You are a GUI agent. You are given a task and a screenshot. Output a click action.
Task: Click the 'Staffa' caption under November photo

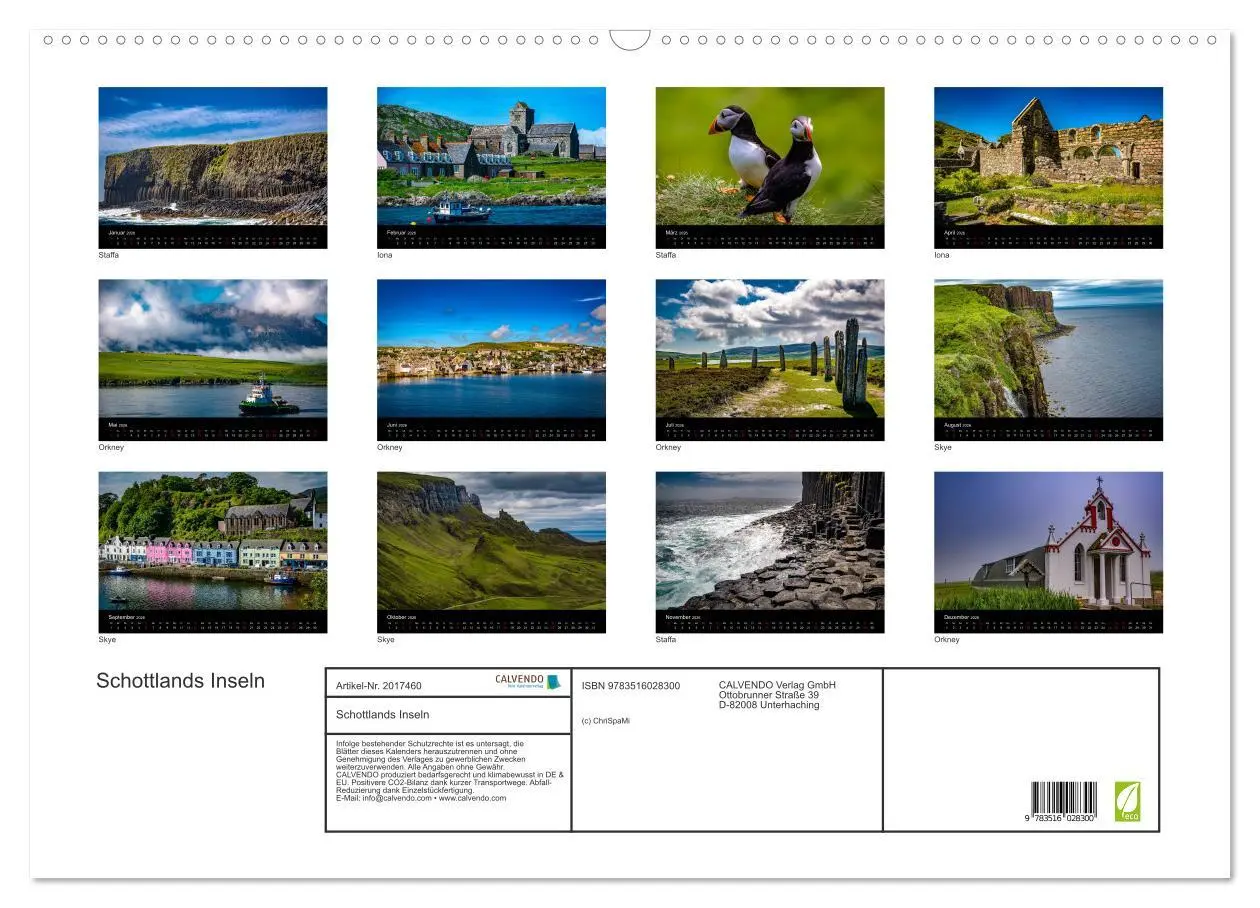click(x=666, y=639)
